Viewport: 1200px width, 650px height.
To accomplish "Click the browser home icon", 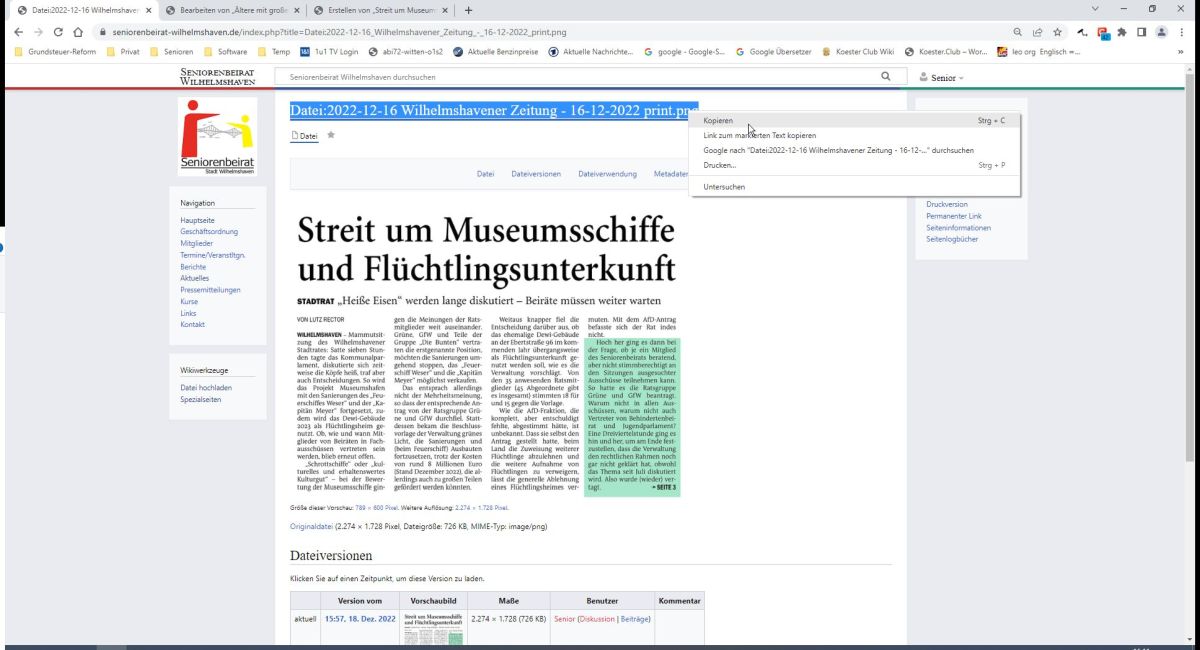I will point(78,32).
